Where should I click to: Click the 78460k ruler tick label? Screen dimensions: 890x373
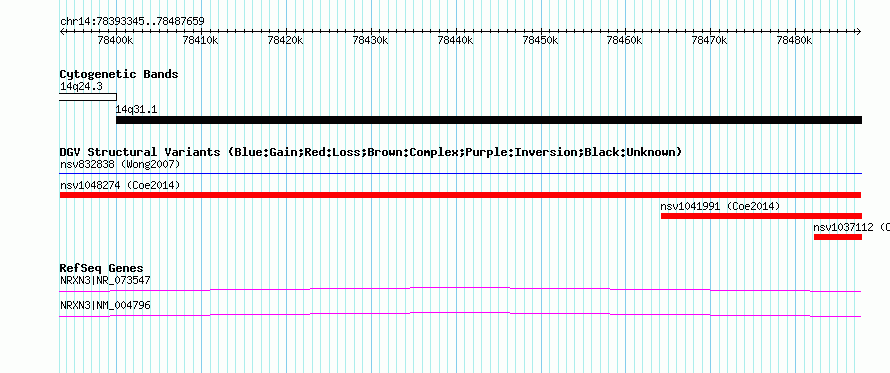click(x=625, y=40)
